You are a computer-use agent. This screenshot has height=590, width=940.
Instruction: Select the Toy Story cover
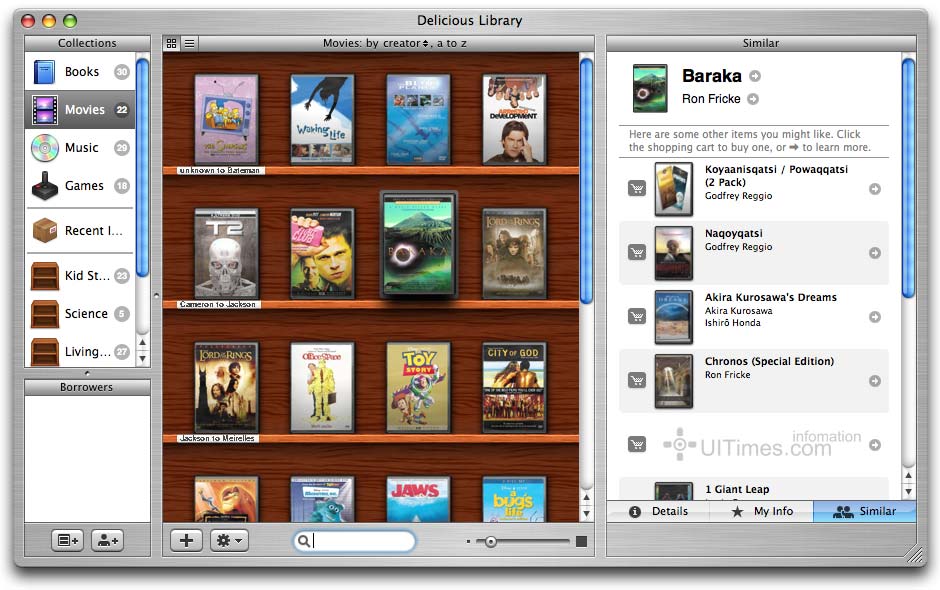(x=418, y=387)
